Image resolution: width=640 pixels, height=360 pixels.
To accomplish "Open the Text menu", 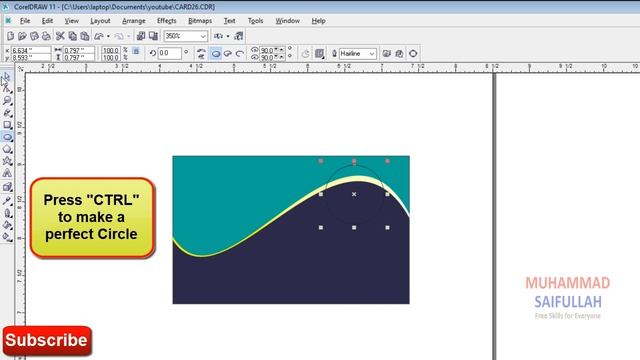I will (229, 20).
